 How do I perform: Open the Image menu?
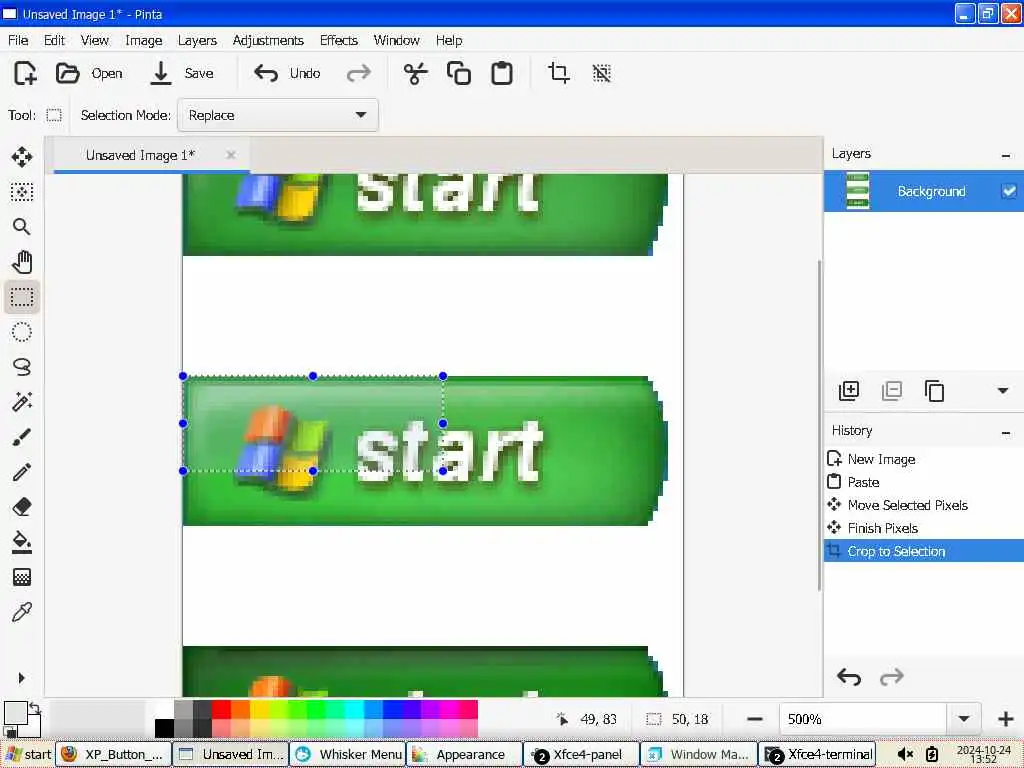click(144, 40)
